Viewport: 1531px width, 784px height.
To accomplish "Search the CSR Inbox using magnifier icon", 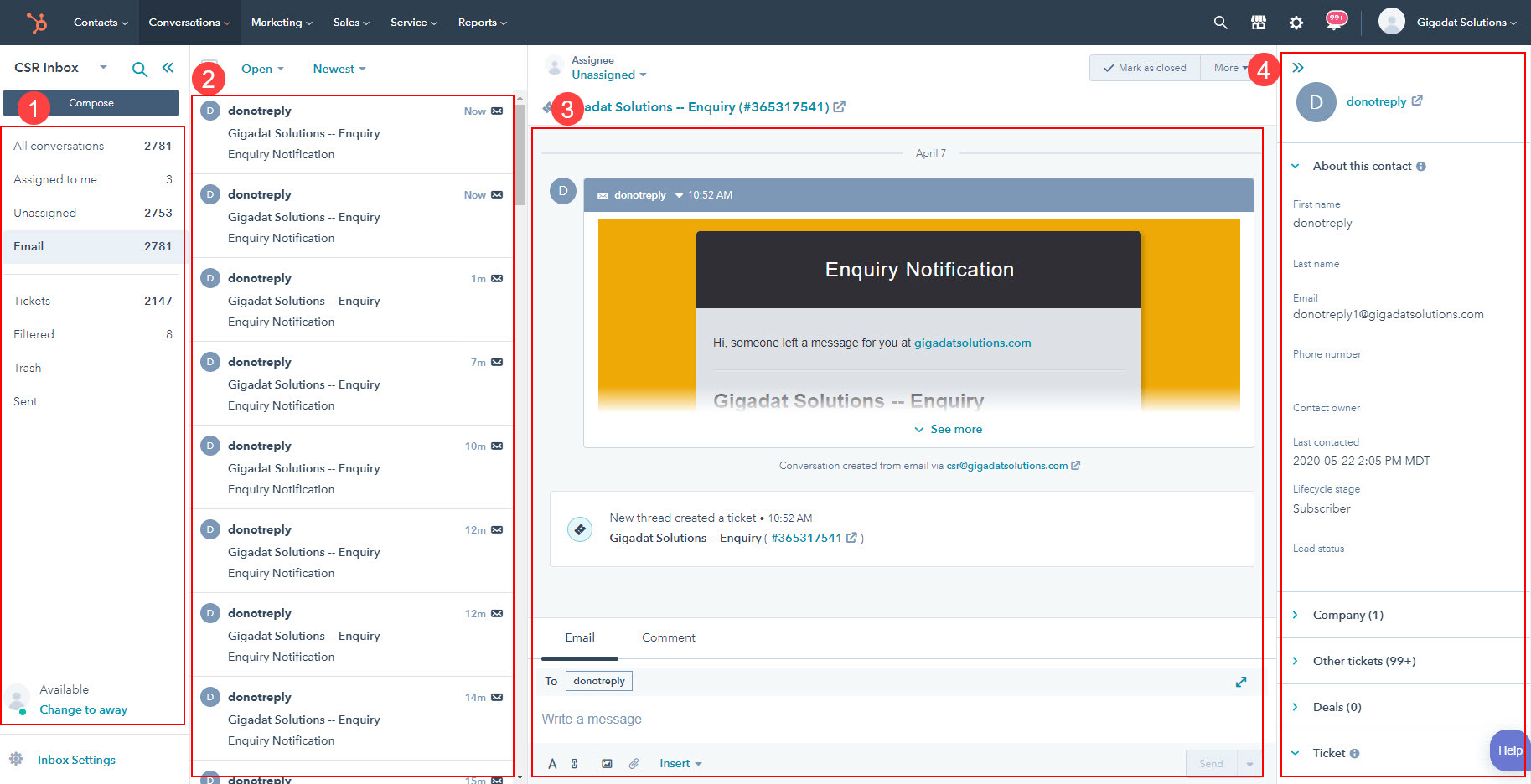I will click(140, 69).
